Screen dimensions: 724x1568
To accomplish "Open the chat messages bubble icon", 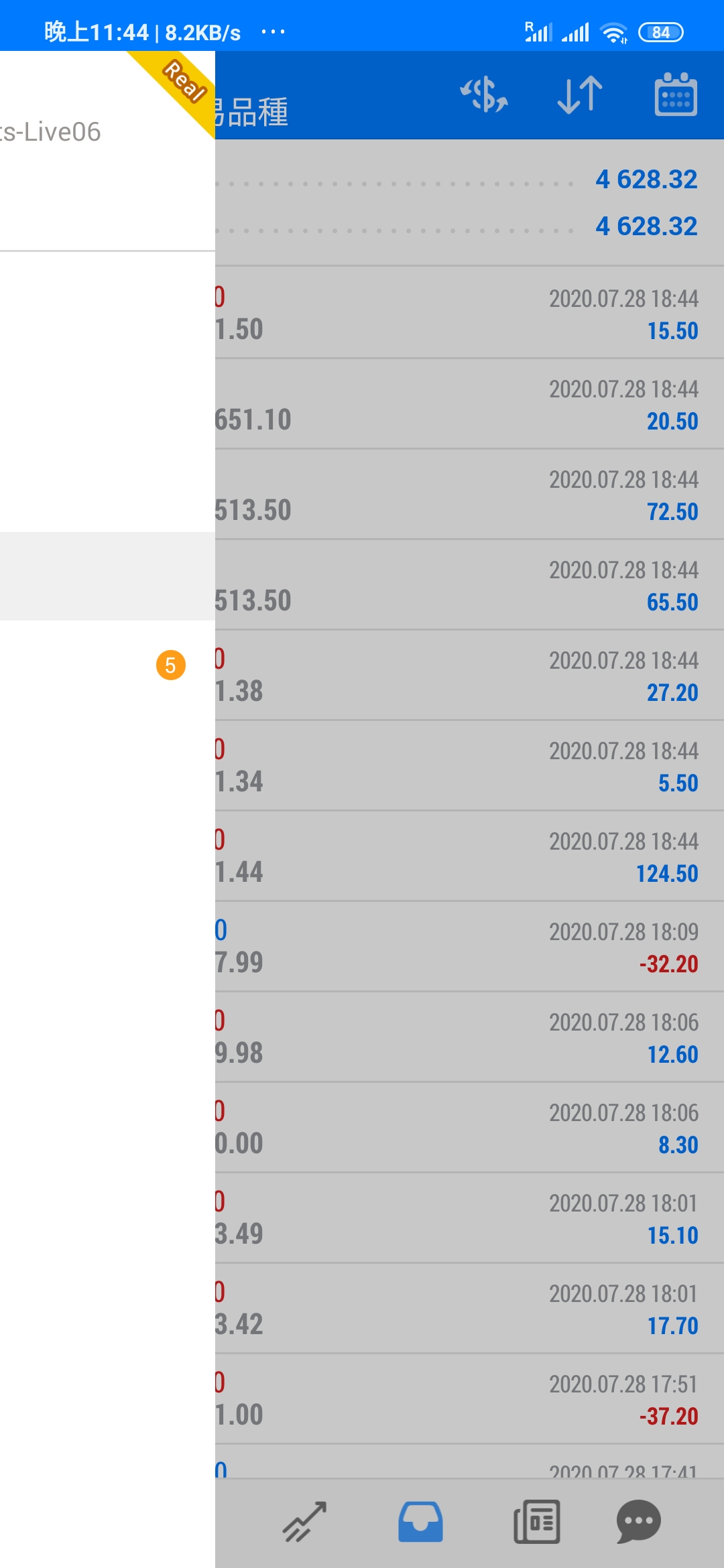I will click(x=639, y=1522).
